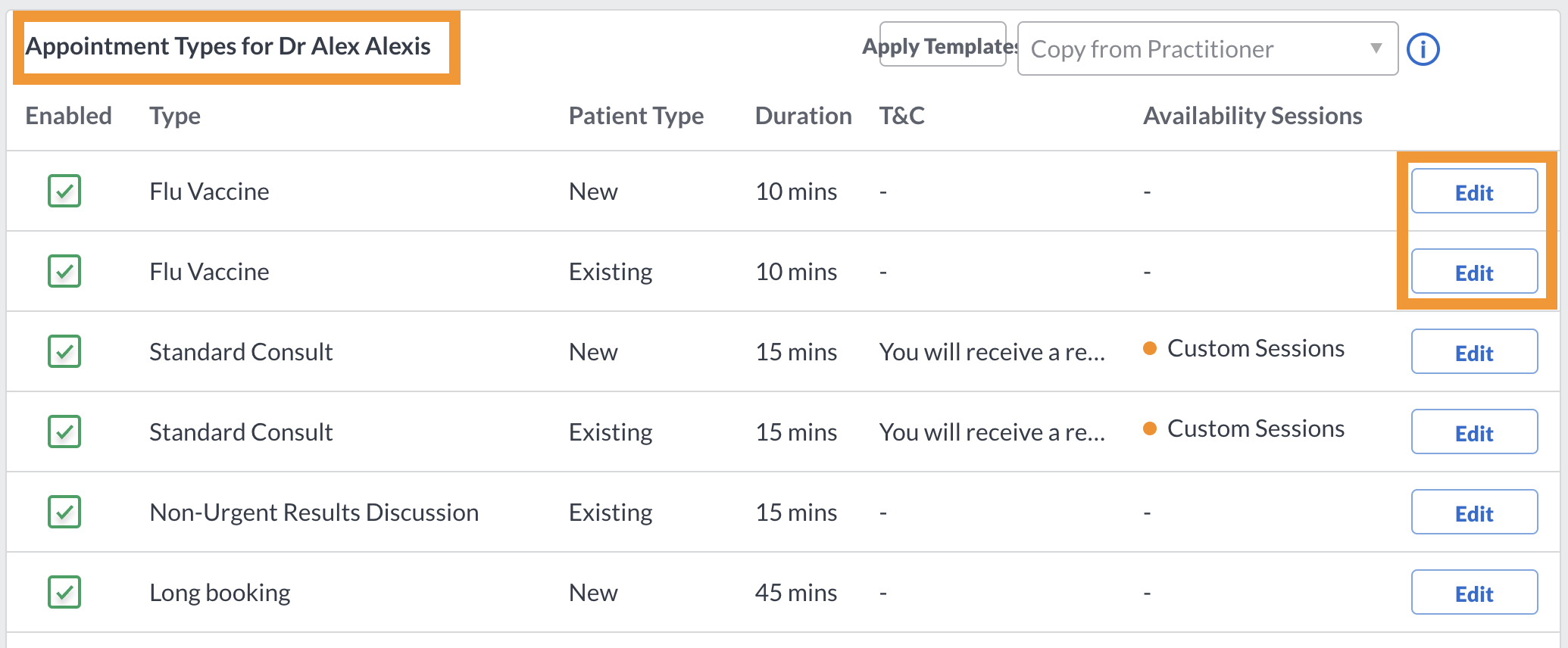Click Custom Sessions for new Standard Consult
This screenshot has width=1568, height=648.
pos(1254,349)
